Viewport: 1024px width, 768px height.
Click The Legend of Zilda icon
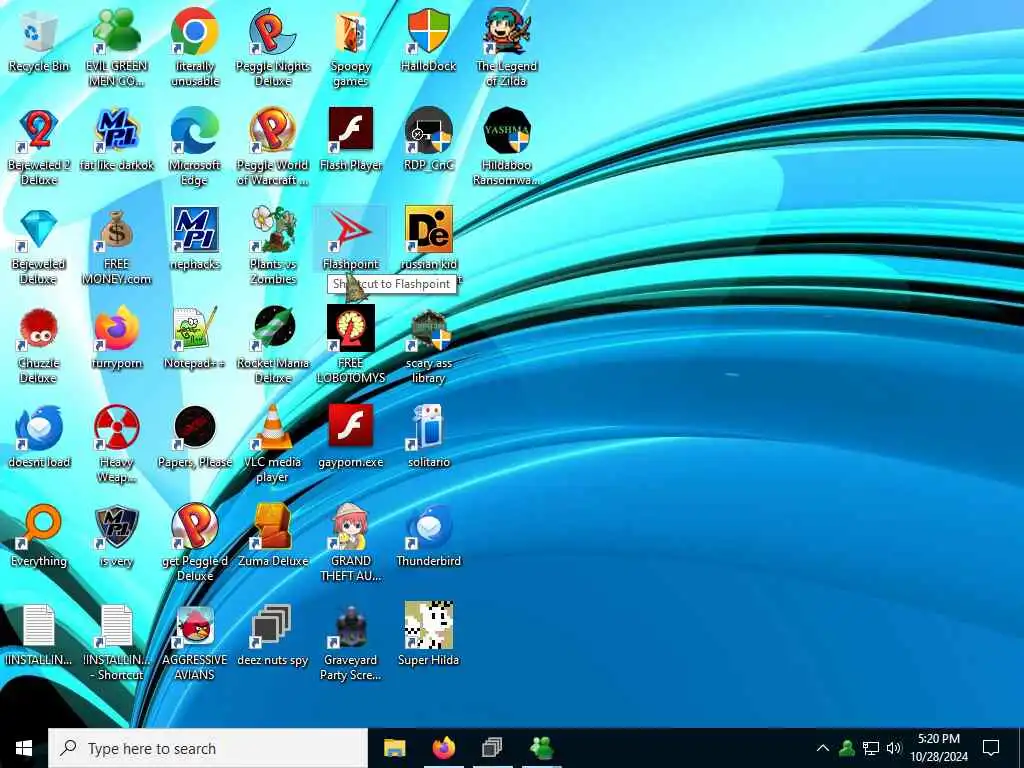tap(507, 48)
